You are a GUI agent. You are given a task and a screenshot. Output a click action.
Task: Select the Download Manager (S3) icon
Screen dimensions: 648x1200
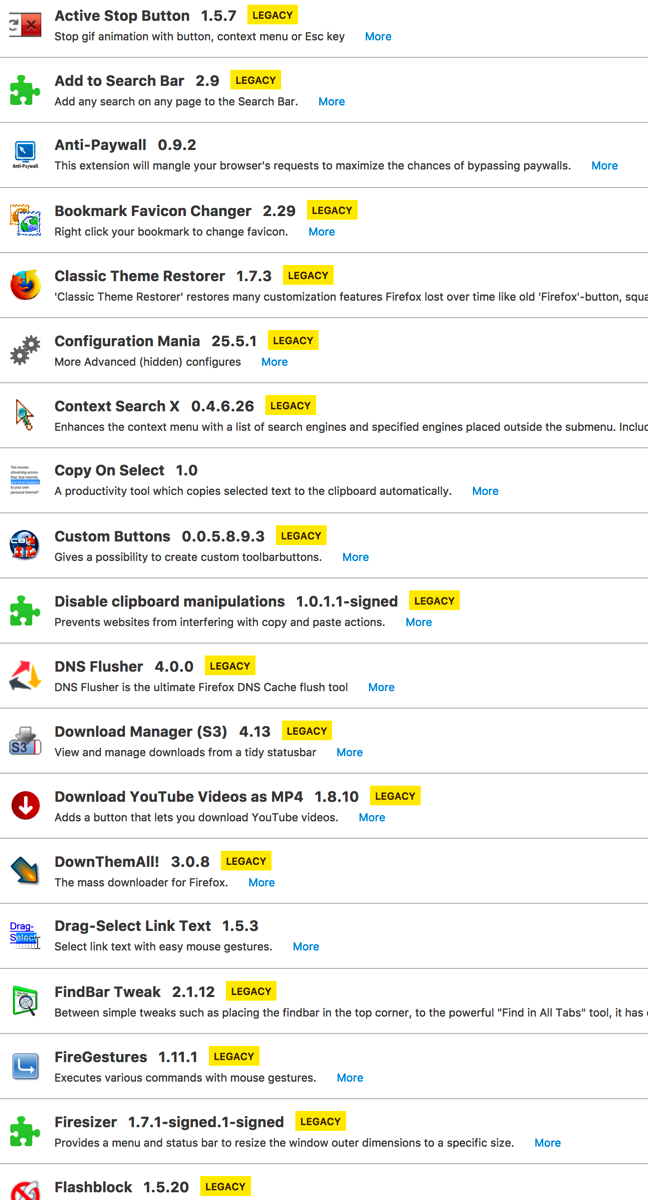[x=24, y=741]
